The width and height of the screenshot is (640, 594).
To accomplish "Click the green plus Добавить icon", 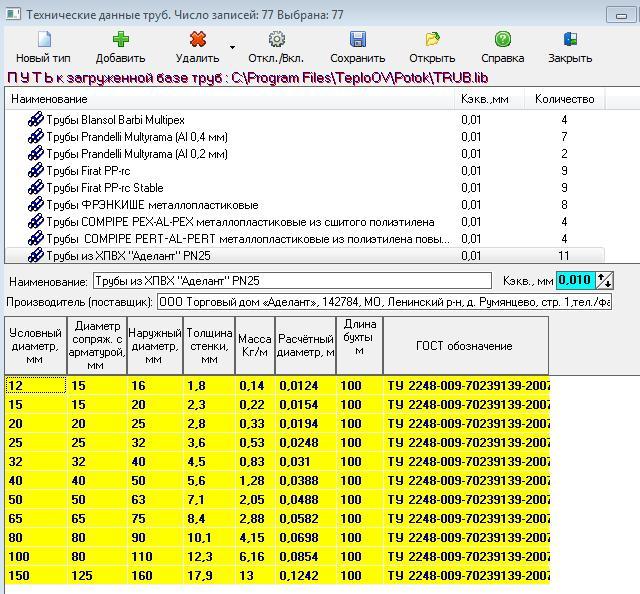I will (120, 40).
